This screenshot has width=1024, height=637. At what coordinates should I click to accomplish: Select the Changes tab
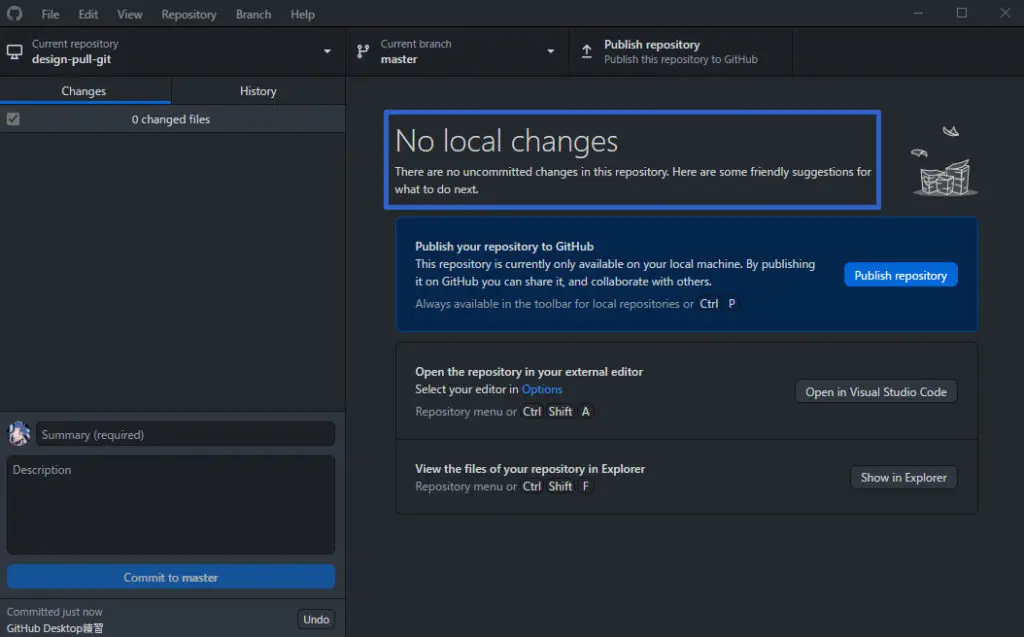click(x=84, y=91)
